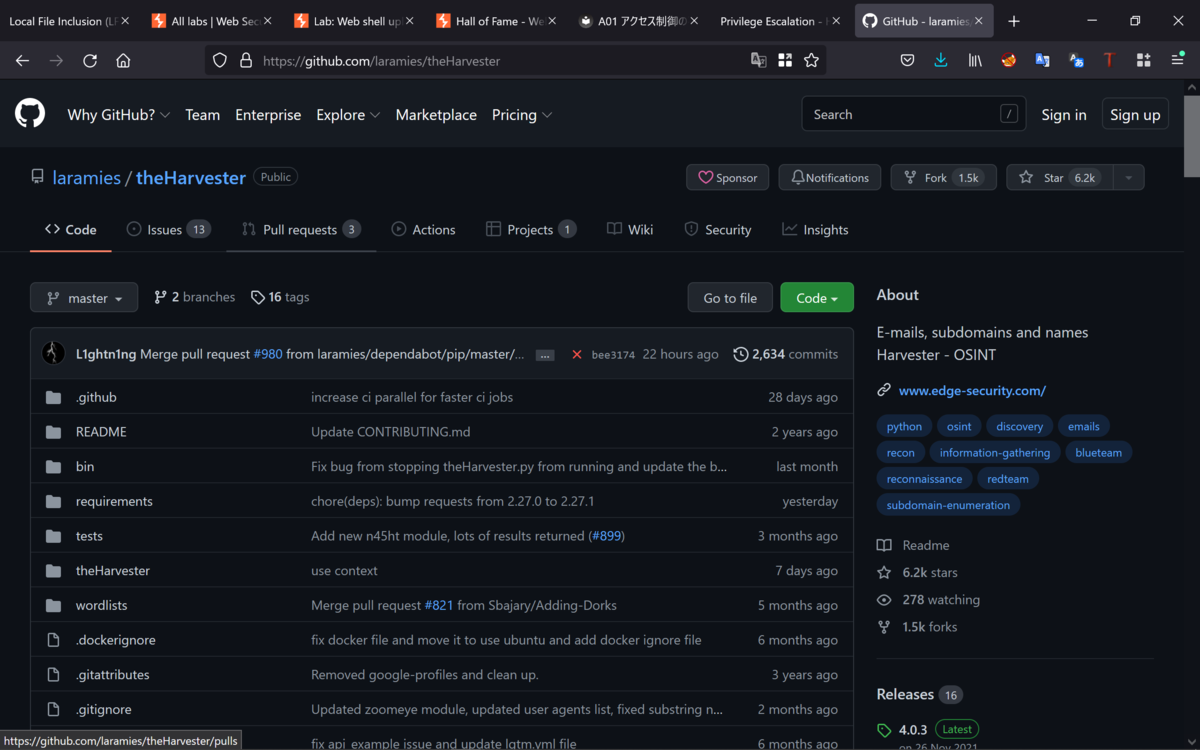
Task: Click the Sign in link
Action: tap(1064, 115)
